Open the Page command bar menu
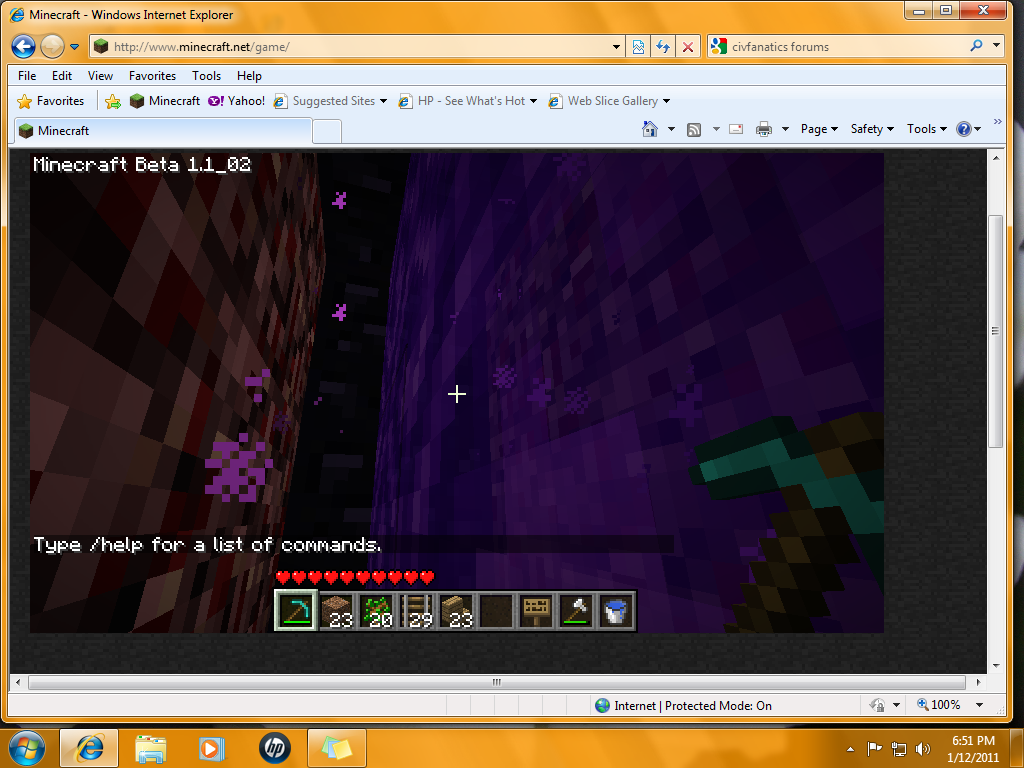 (819, 129)
